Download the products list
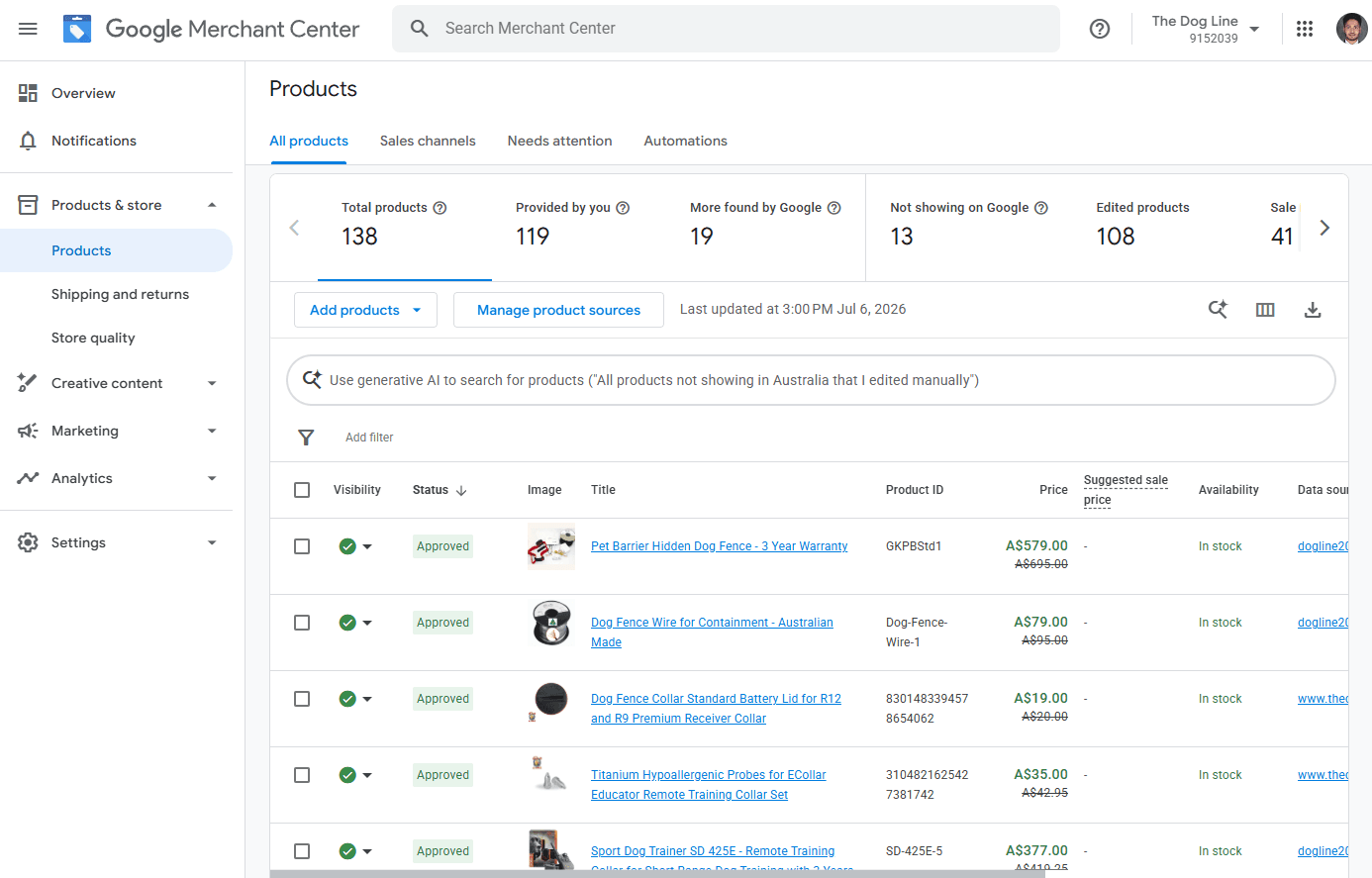The image size is (1372, 878). click(1313, 310)
